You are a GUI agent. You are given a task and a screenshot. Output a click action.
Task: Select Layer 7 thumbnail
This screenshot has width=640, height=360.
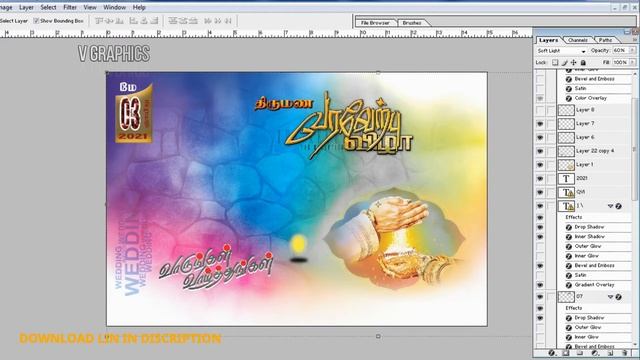[x=566, y=124]
